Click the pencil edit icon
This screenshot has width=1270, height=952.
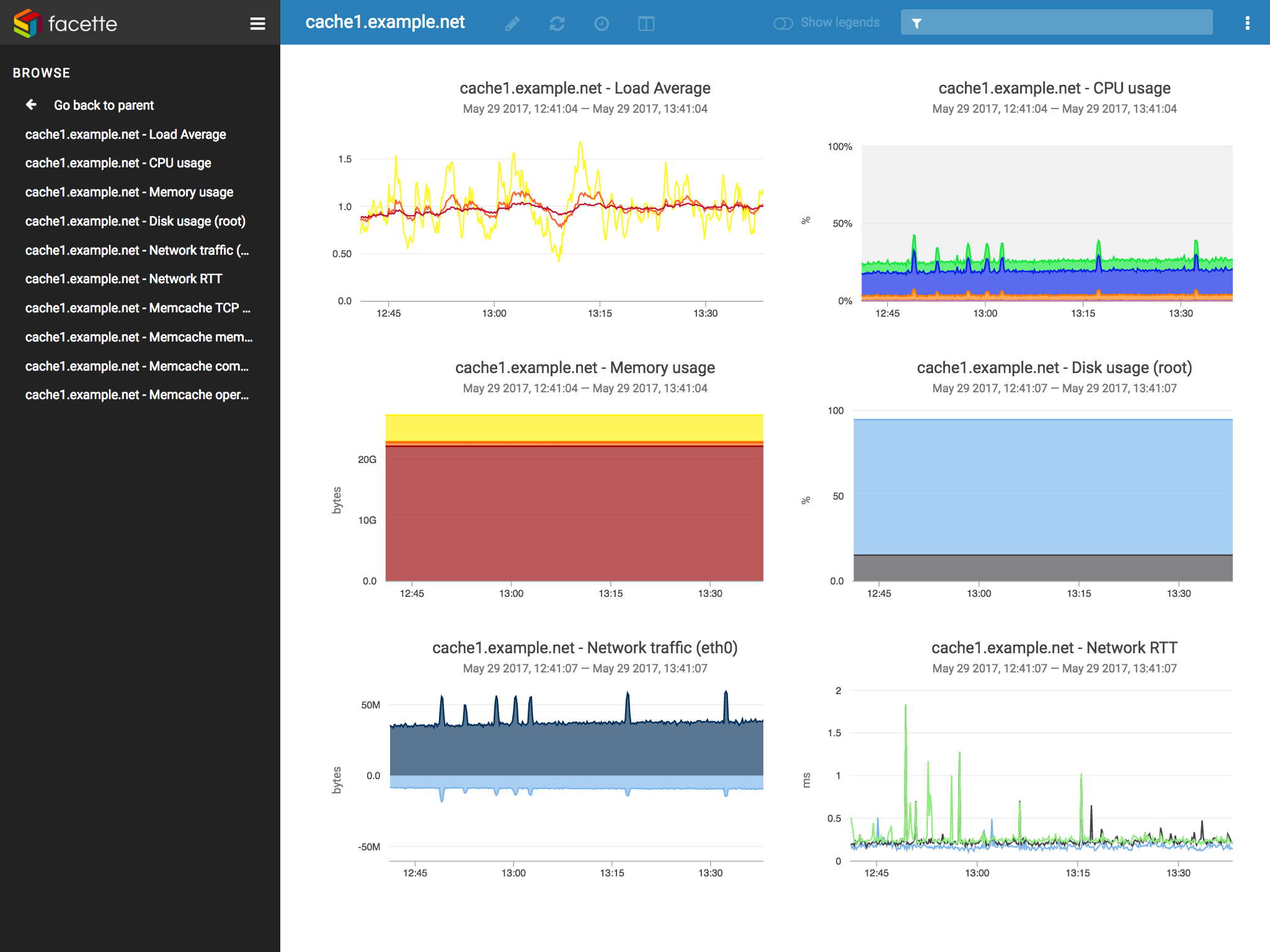tap(512, 24)
